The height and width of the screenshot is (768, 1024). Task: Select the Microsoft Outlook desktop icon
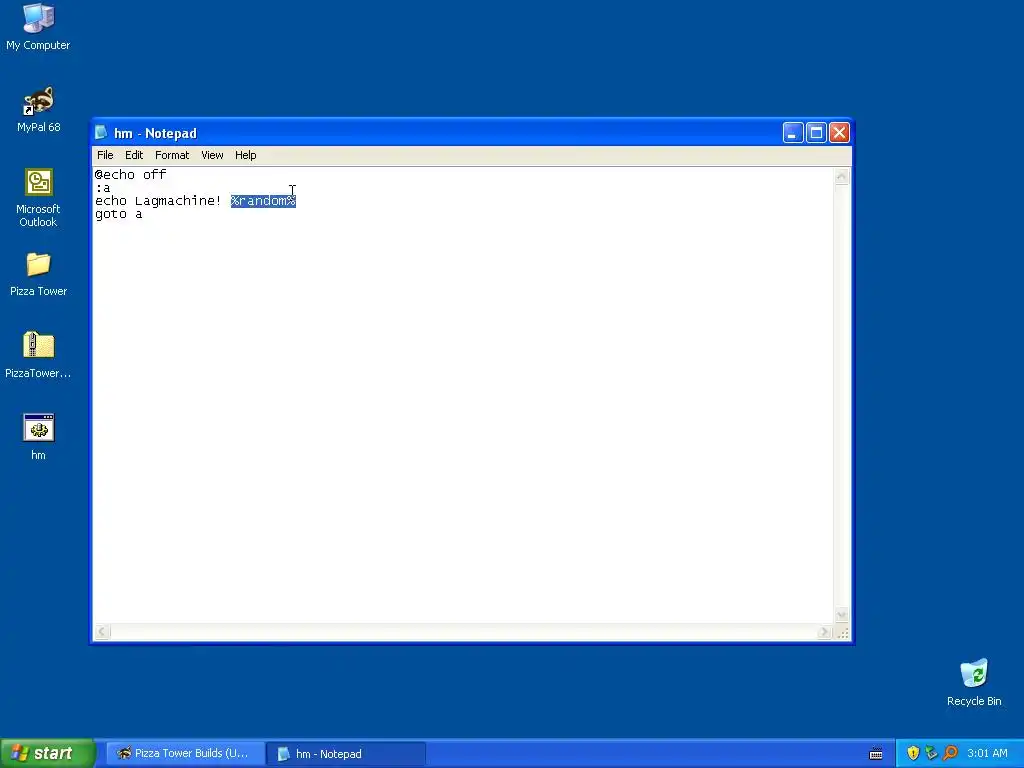[39, 198]
